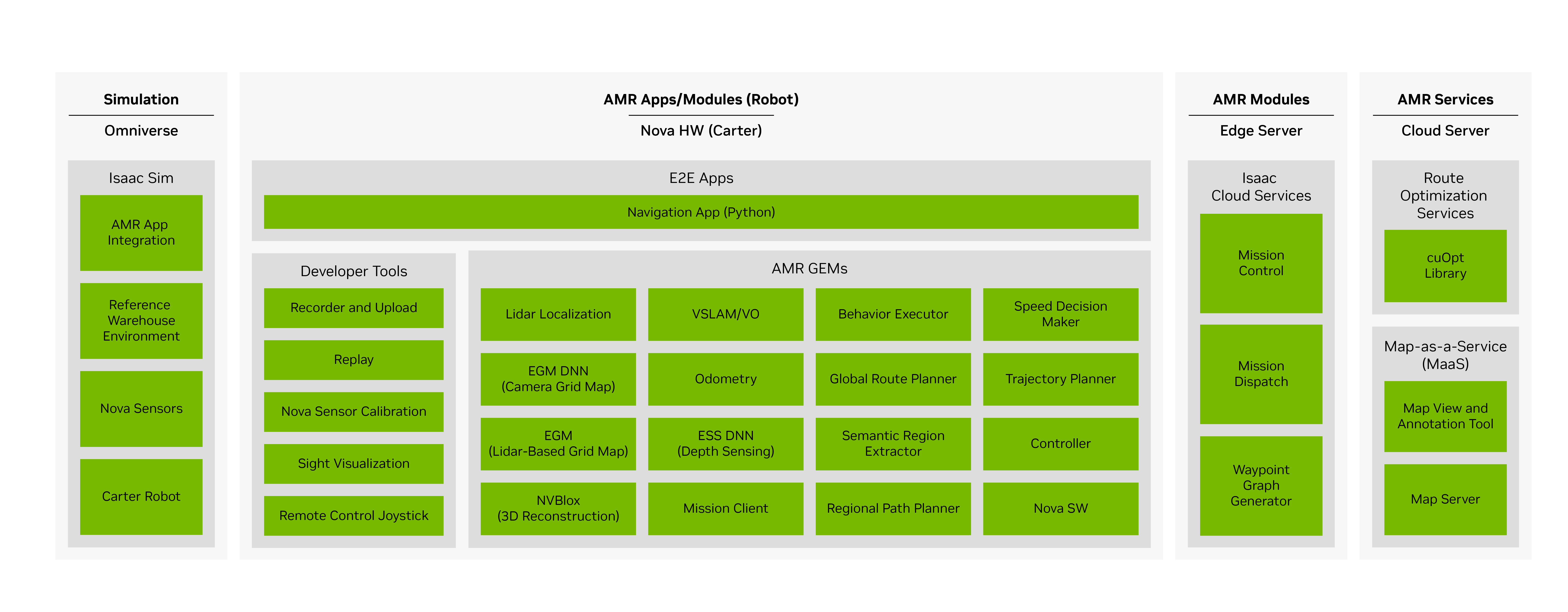This screenshot has height=612, width=1568.
Task: Click the Cloud Server subheading
Action: coord(1446,131)
